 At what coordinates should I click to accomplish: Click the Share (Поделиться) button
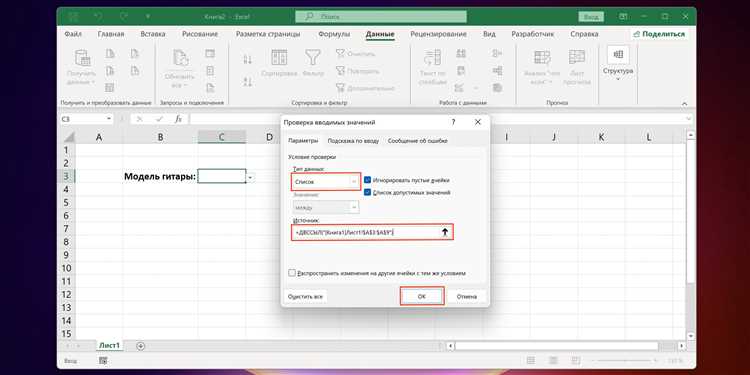tap(659, 34)
